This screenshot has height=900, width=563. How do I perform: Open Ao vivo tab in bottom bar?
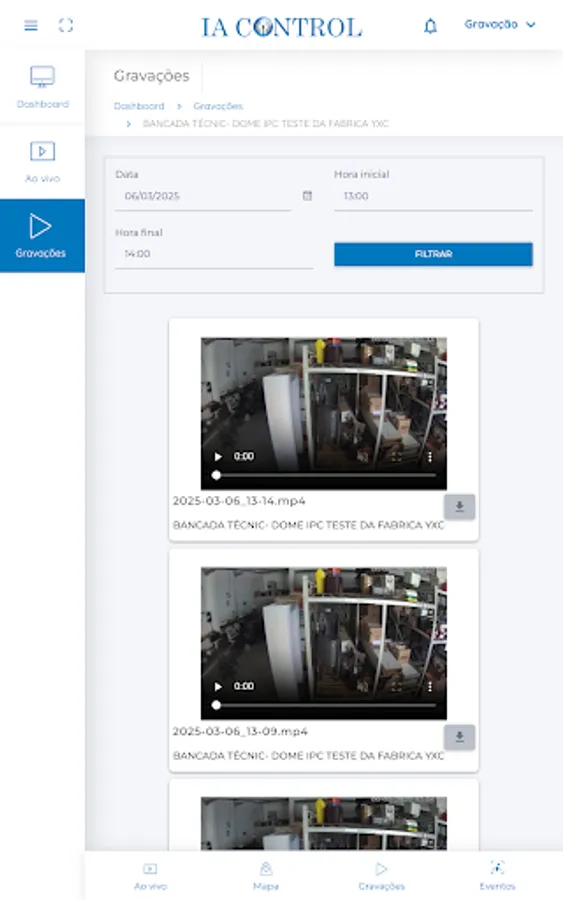pos(150,876)
